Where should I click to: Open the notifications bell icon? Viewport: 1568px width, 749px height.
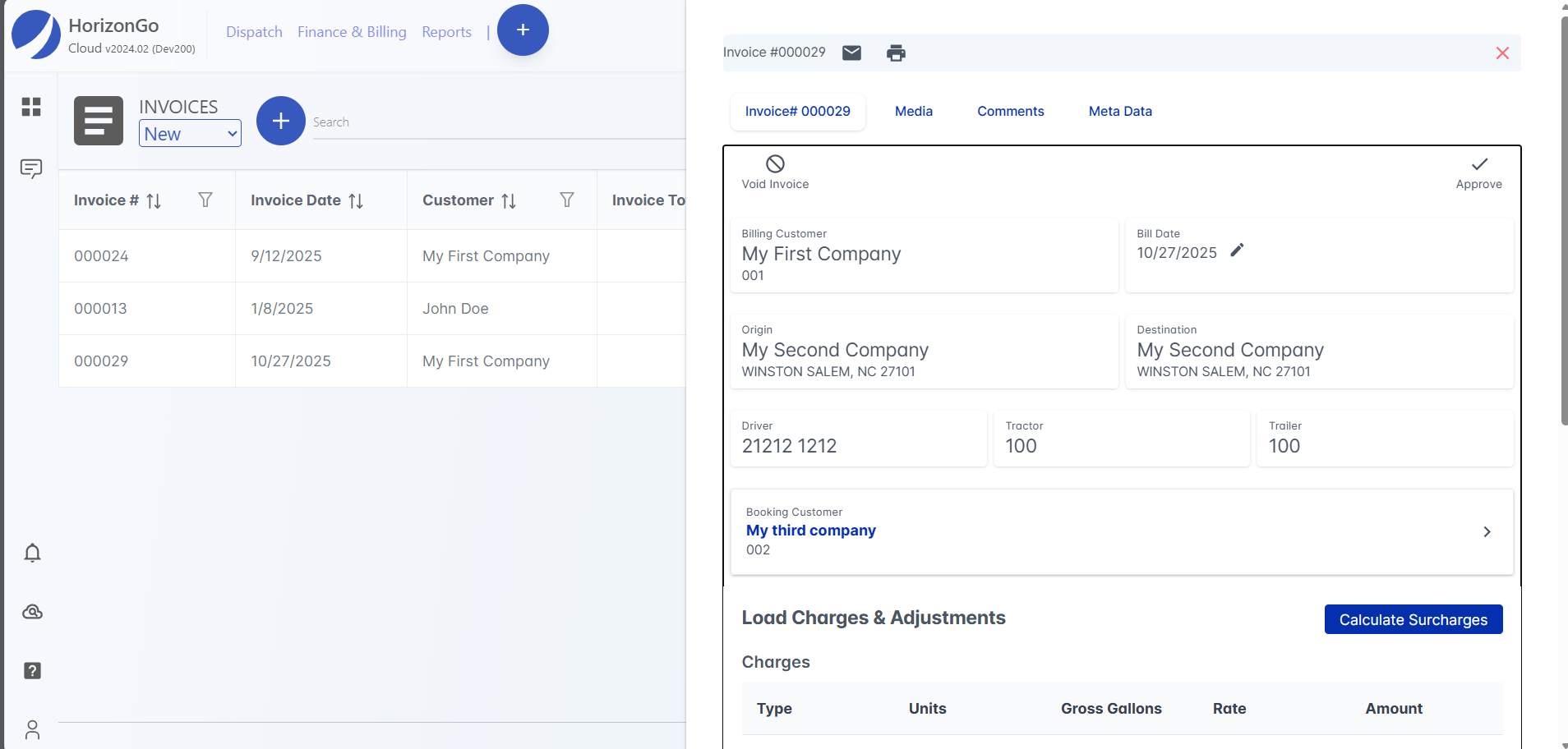click(x=32, y=553)
